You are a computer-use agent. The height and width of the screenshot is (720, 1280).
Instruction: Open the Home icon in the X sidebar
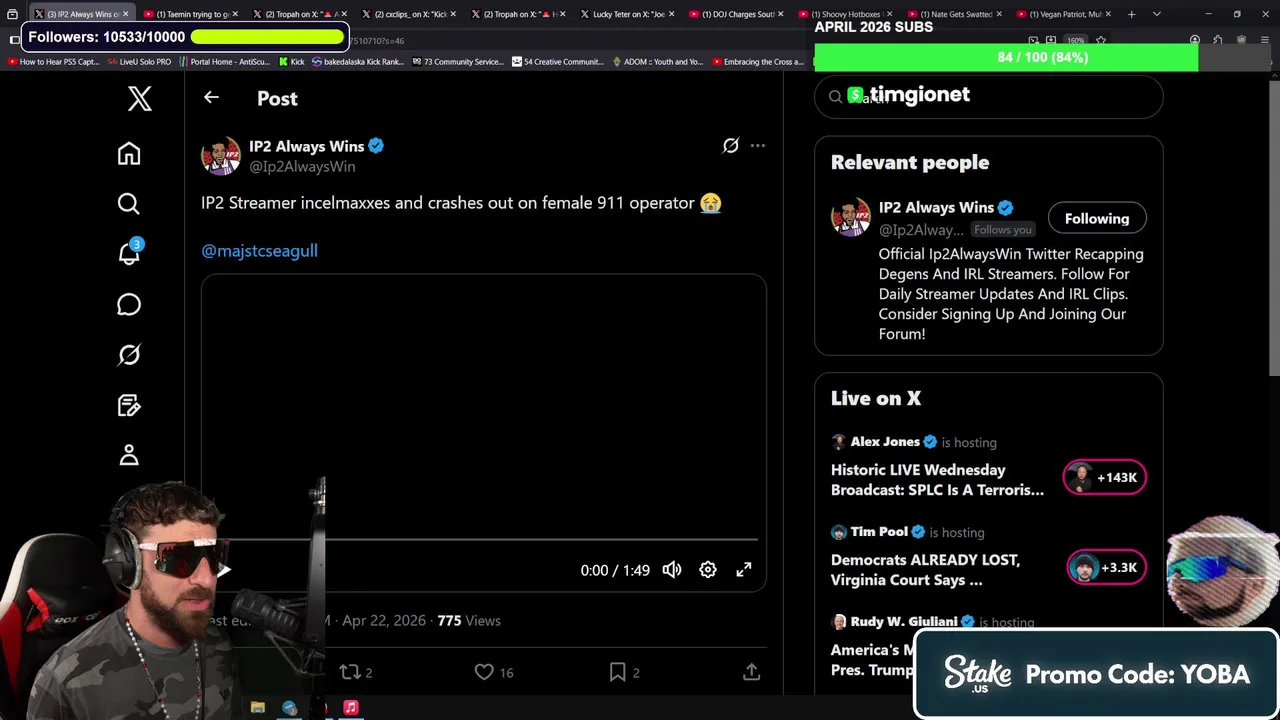[x=129, y=153]
